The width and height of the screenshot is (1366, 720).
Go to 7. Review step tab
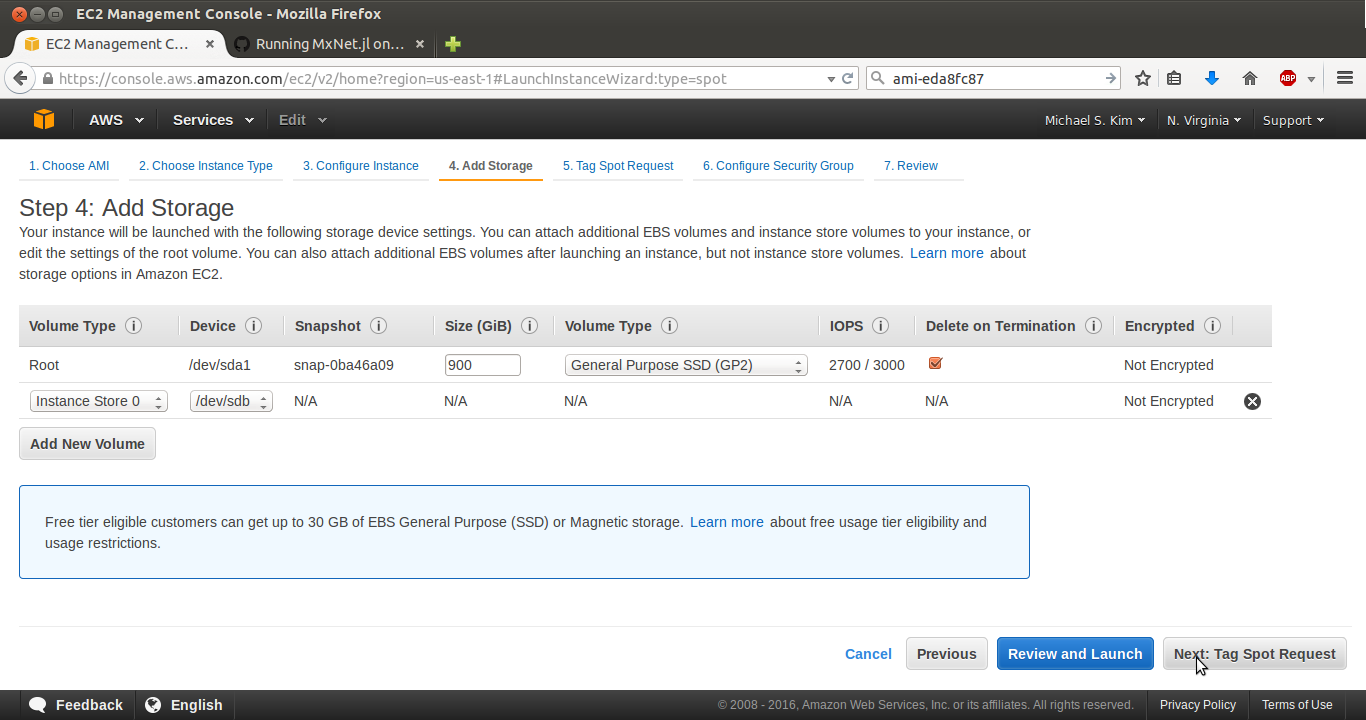pyautogui.click(x=911, y=166)
